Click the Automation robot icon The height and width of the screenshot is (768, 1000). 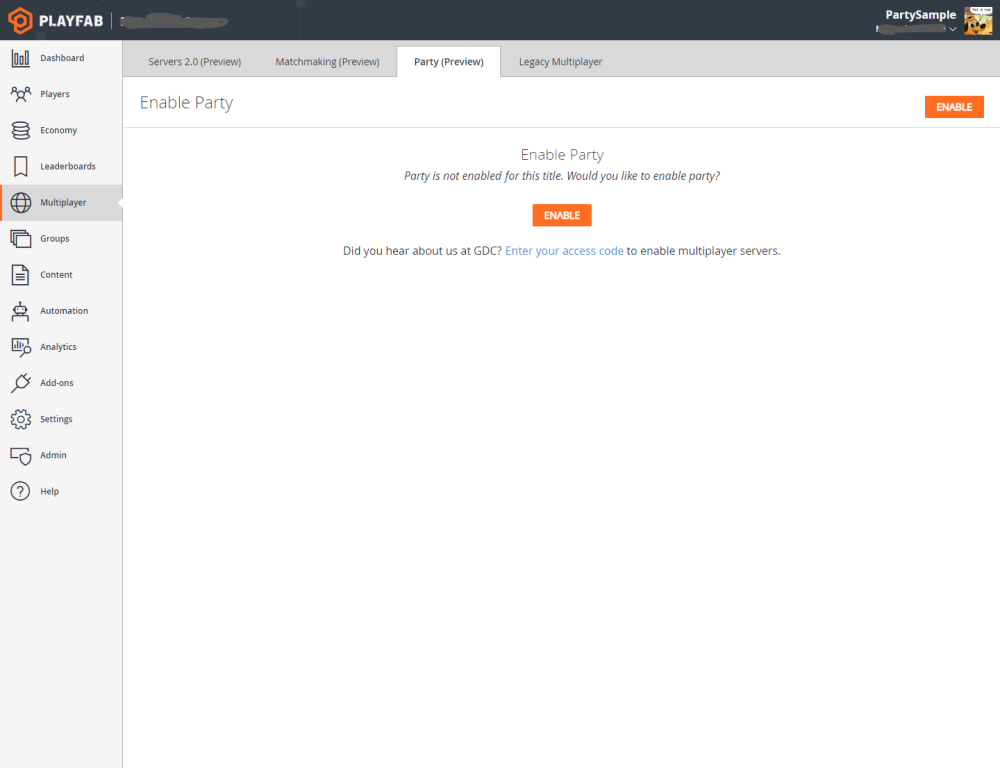20,311
